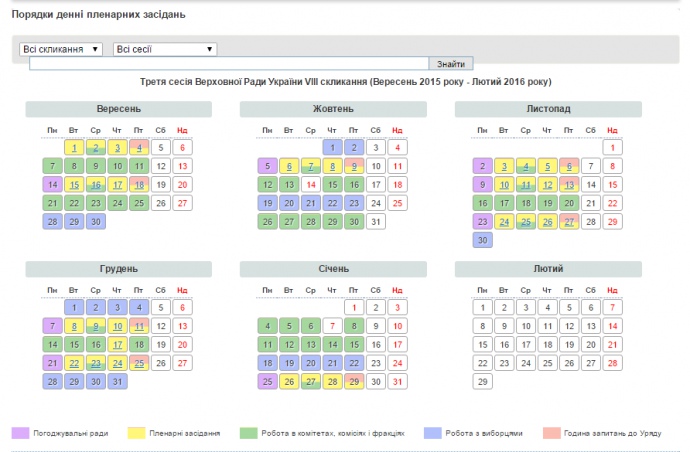Click purple 'Погоджувальні ради' legend swatch
The image size is (690, 452).
pos(20,433)
